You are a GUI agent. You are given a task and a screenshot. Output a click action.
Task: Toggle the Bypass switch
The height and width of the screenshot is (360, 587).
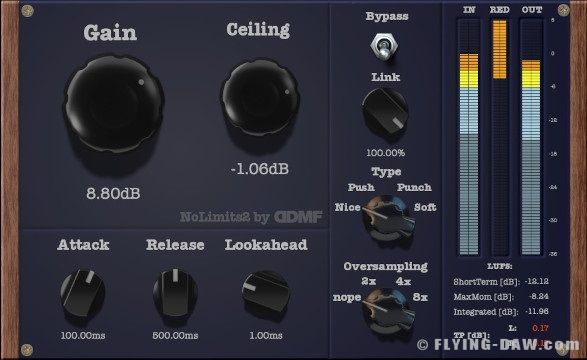tap(384, 46)
